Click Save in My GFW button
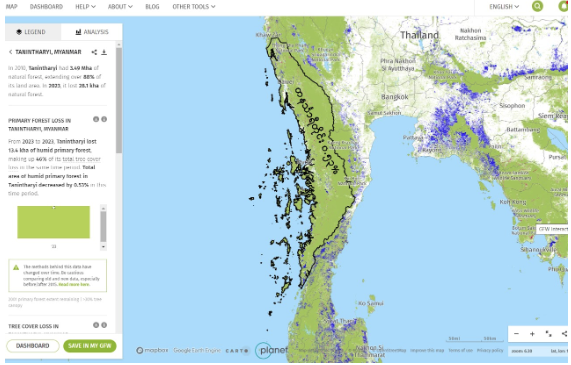Viewport: 571px width, 365px height. (x=90, y=346)
